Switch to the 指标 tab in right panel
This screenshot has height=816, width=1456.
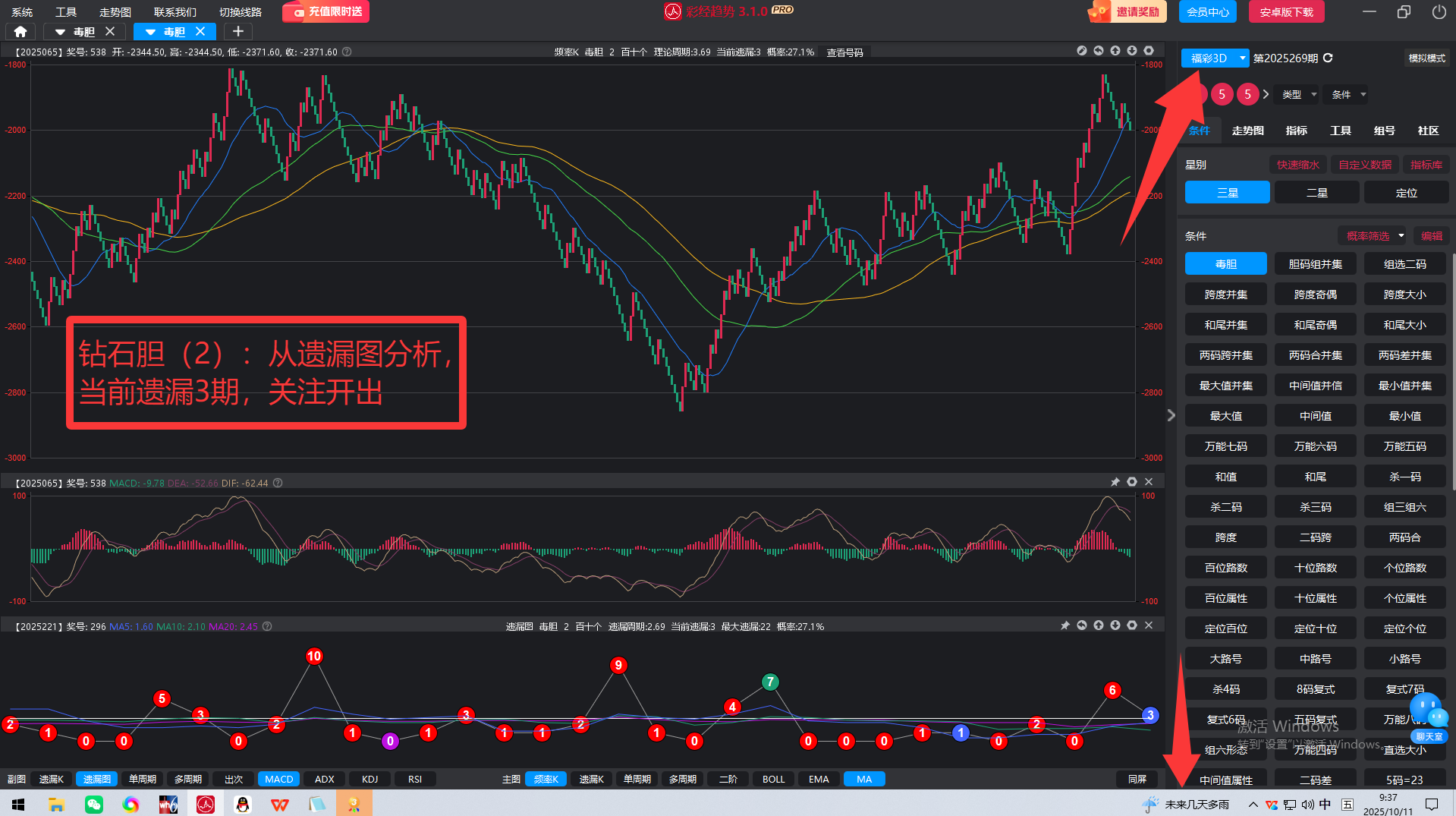1296,131
